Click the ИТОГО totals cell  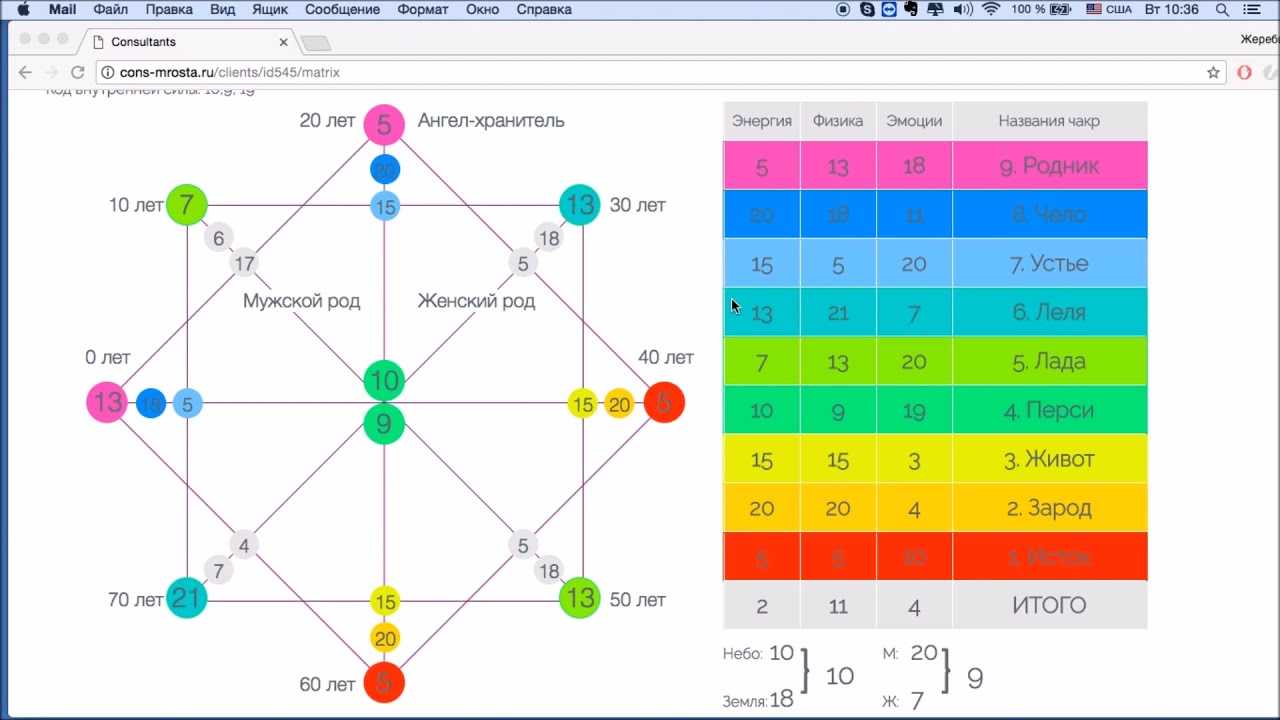coord(1050,605)
